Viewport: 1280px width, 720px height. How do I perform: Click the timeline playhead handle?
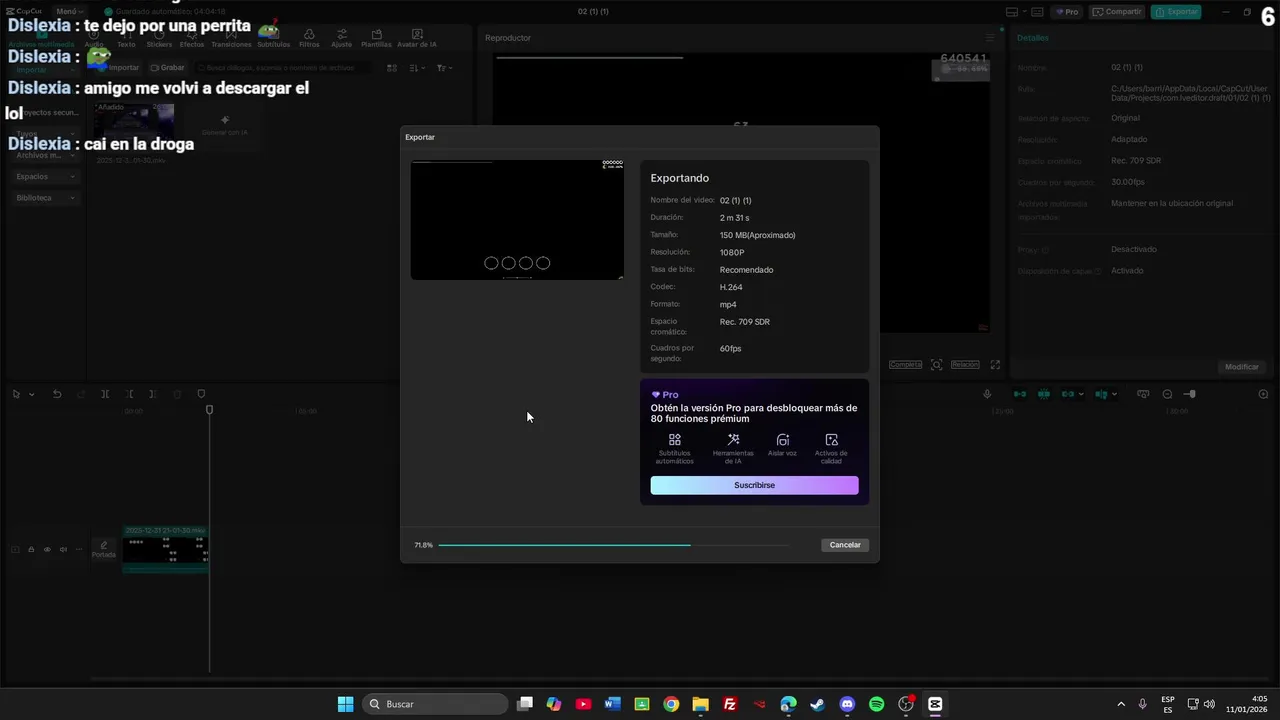[209, 410]
